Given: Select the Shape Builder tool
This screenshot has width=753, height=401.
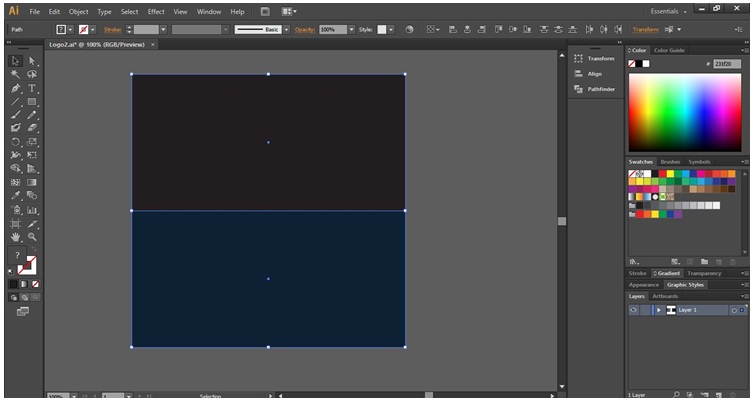Looking at the screenshot, I should coord(15,169).
